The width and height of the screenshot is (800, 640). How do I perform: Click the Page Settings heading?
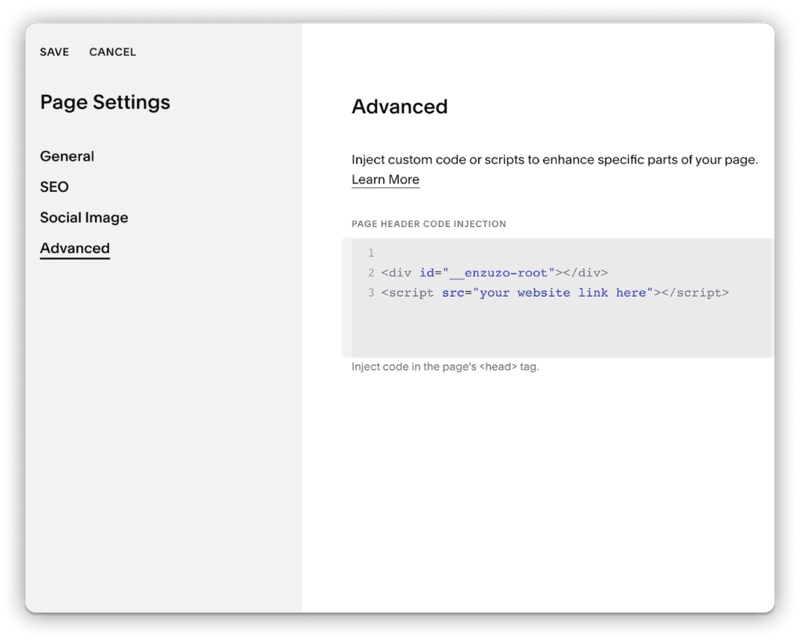[105, 103]
